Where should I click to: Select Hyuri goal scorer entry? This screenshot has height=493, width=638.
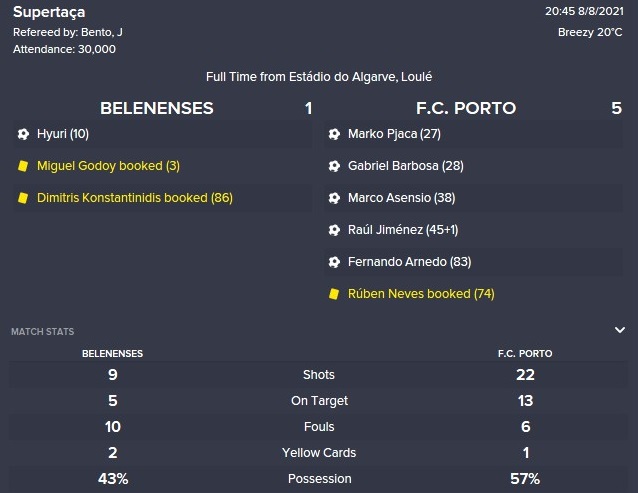coord(63,134)
